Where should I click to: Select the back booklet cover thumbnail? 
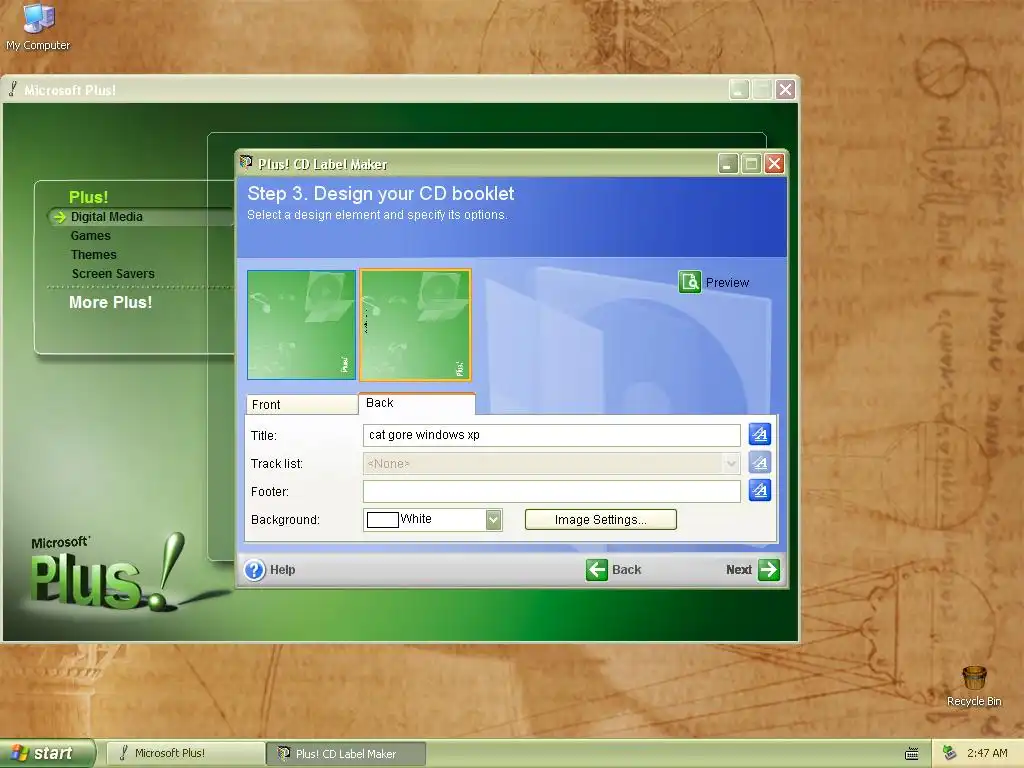point(415,325)
